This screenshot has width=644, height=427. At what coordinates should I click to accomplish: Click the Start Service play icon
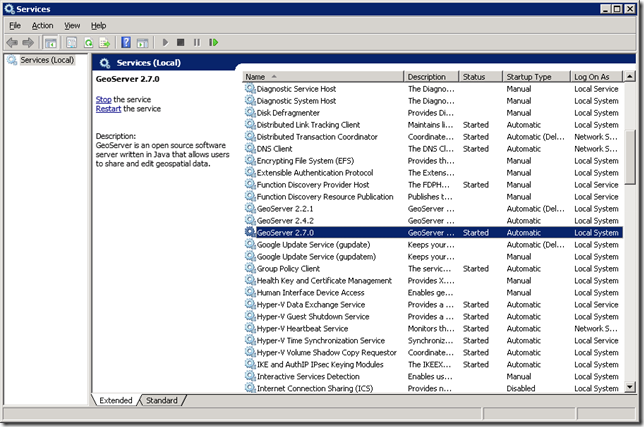coord(165,42)
